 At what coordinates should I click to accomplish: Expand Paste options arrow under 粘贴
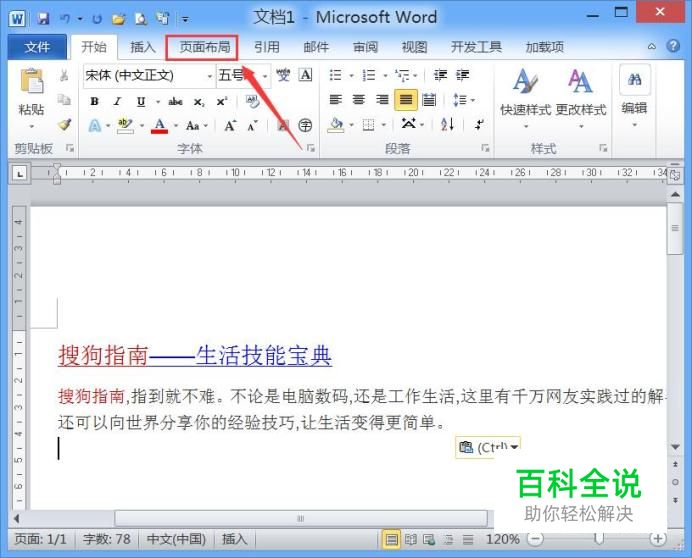click(31, 127)
